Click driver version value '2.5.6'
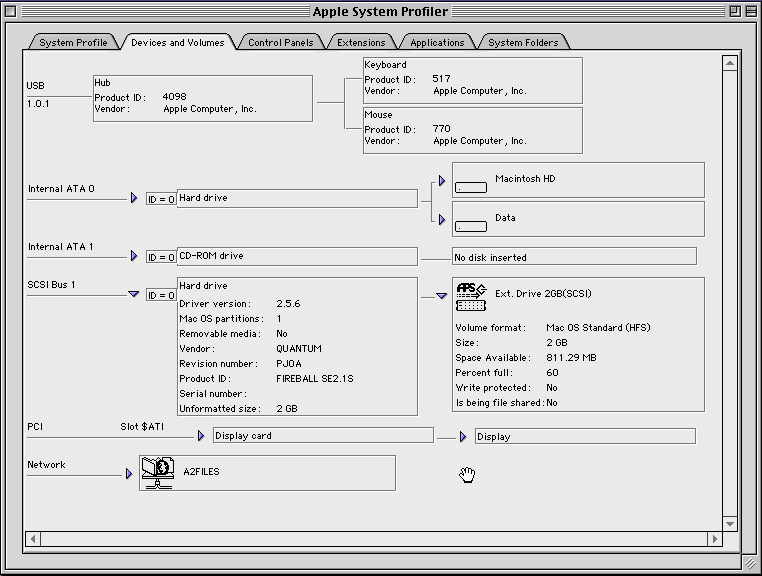This screenshot has height=576, width=762. (x=288, y=303)
